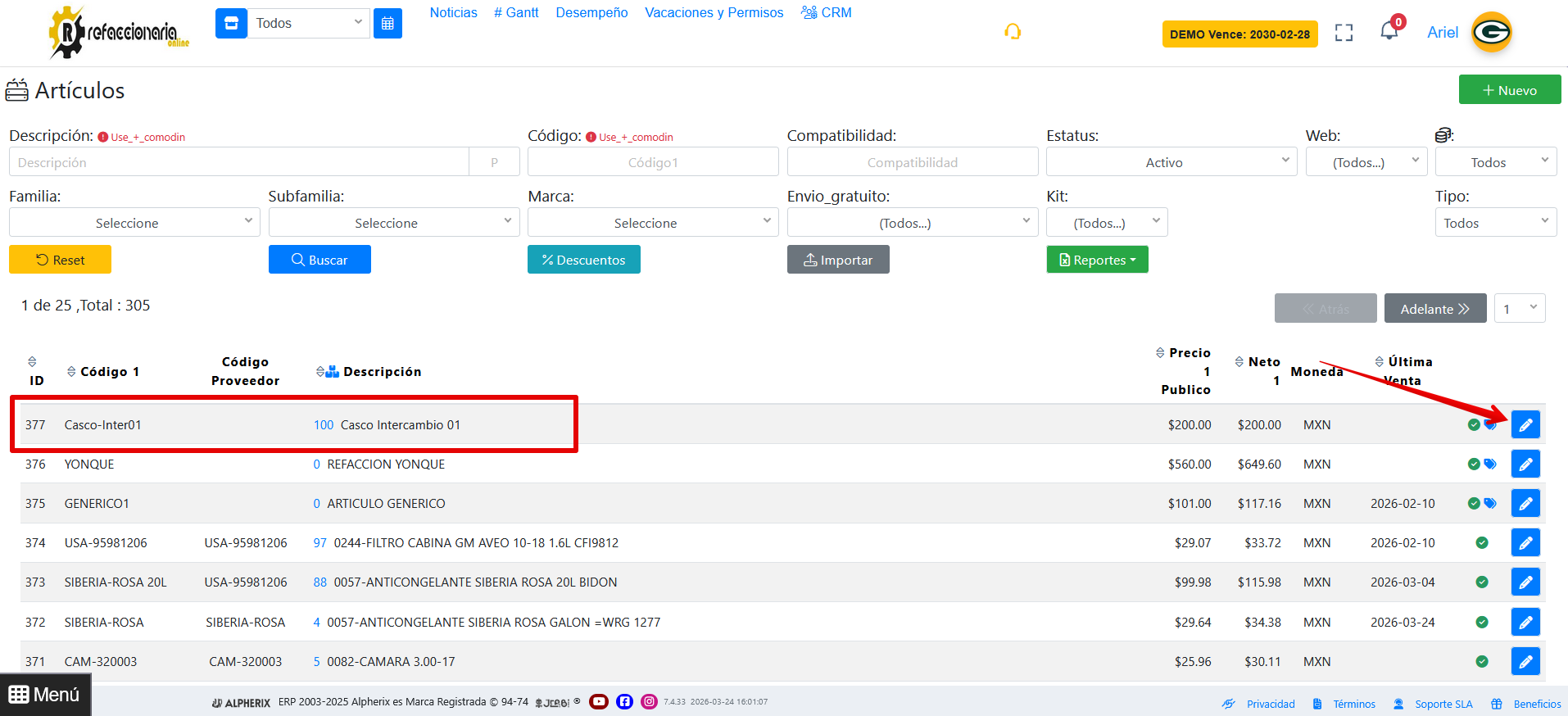Open the Instagram icon in footer

pyautogui.click(x=649, y=701)
